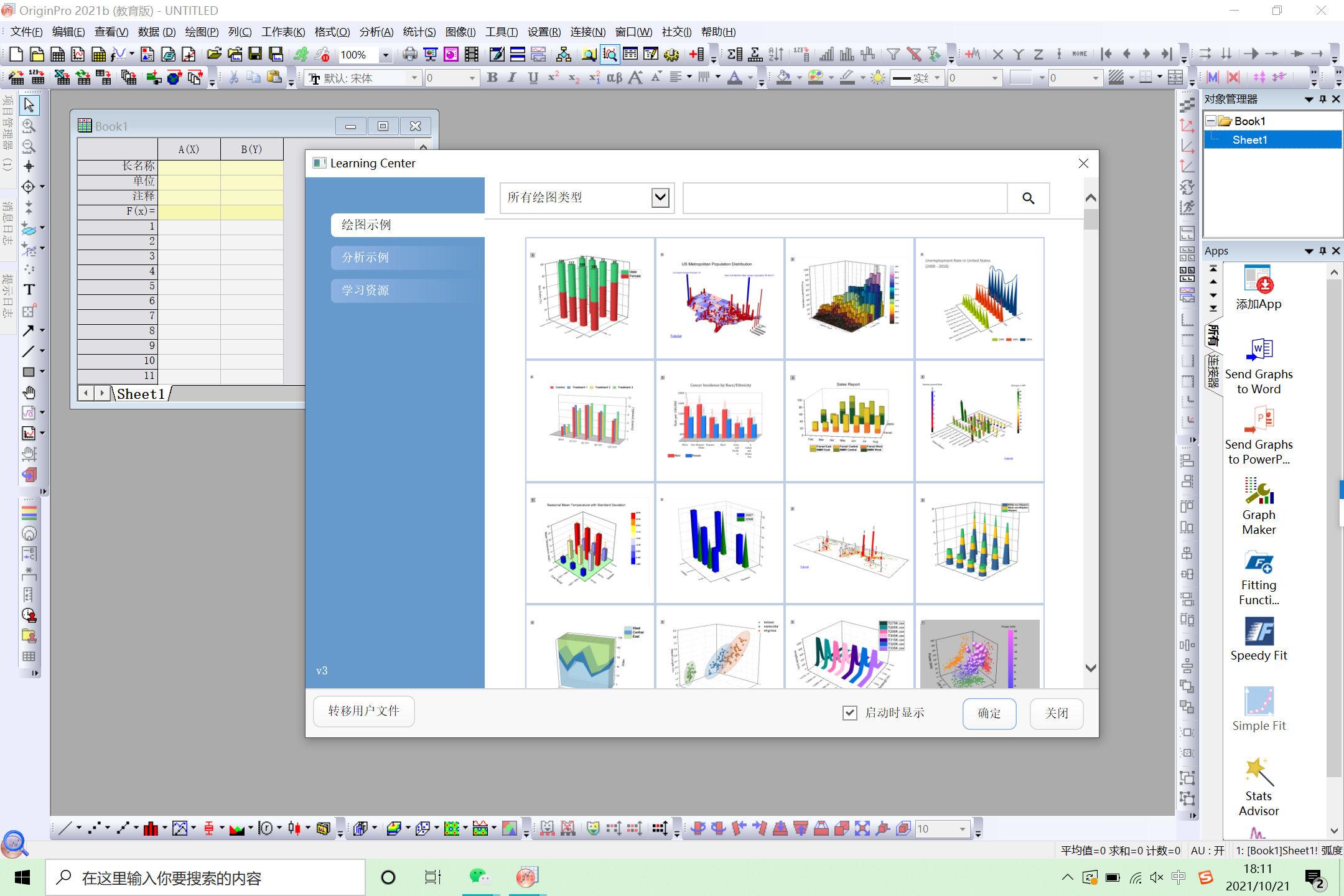Open the 所有绘图类型 dropdown
This screenshot has height=896, width=1344.
(660, 198)
